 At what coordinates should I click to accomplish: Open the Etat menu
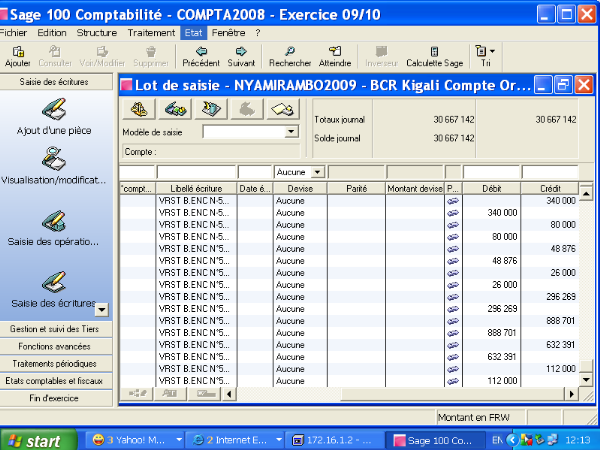(x=193, y=33)
